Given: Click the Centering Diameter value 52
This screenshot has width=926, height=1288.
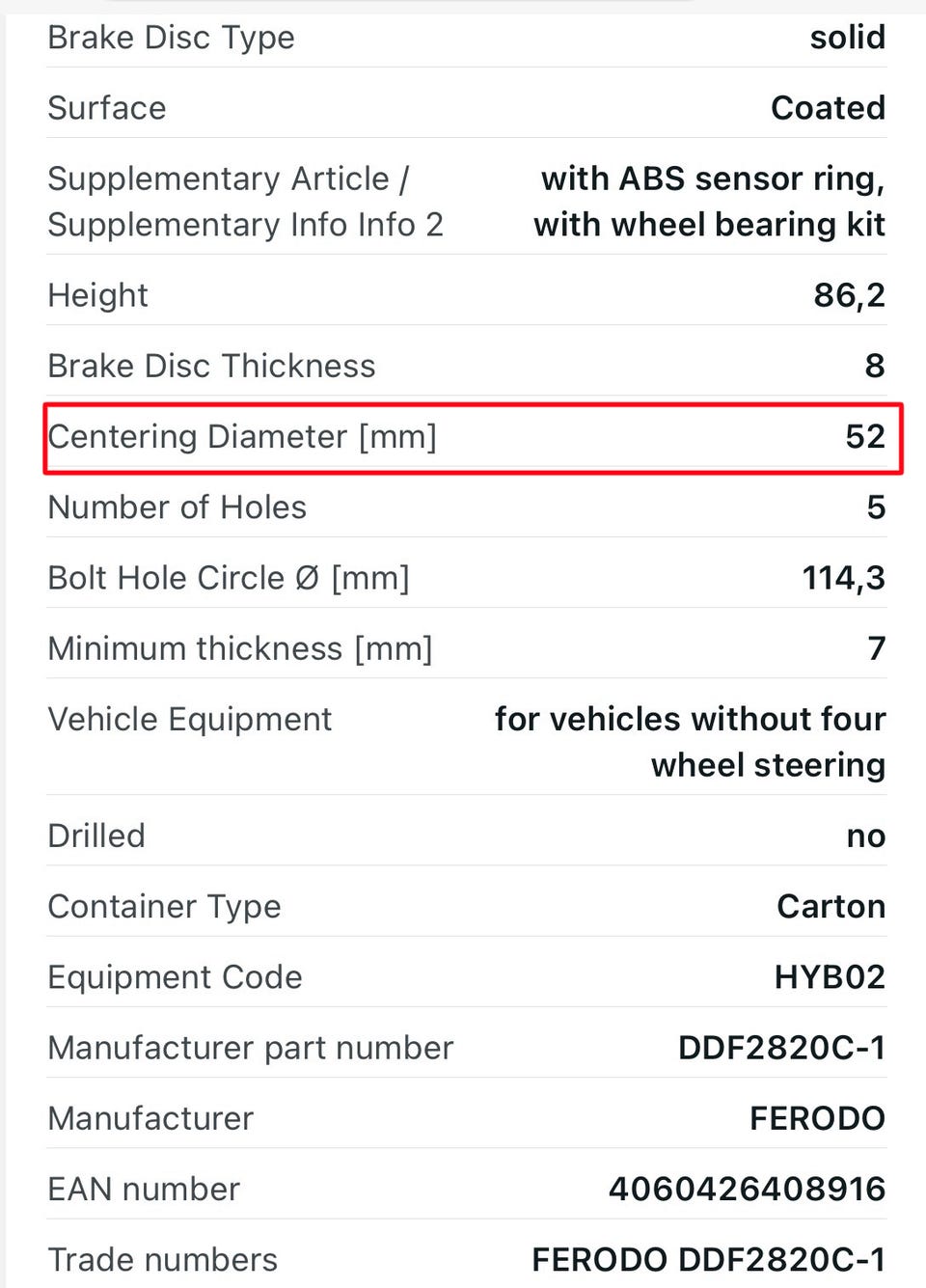Looking at the screenshot, I should pyautogui.click(x=865, y=437).
